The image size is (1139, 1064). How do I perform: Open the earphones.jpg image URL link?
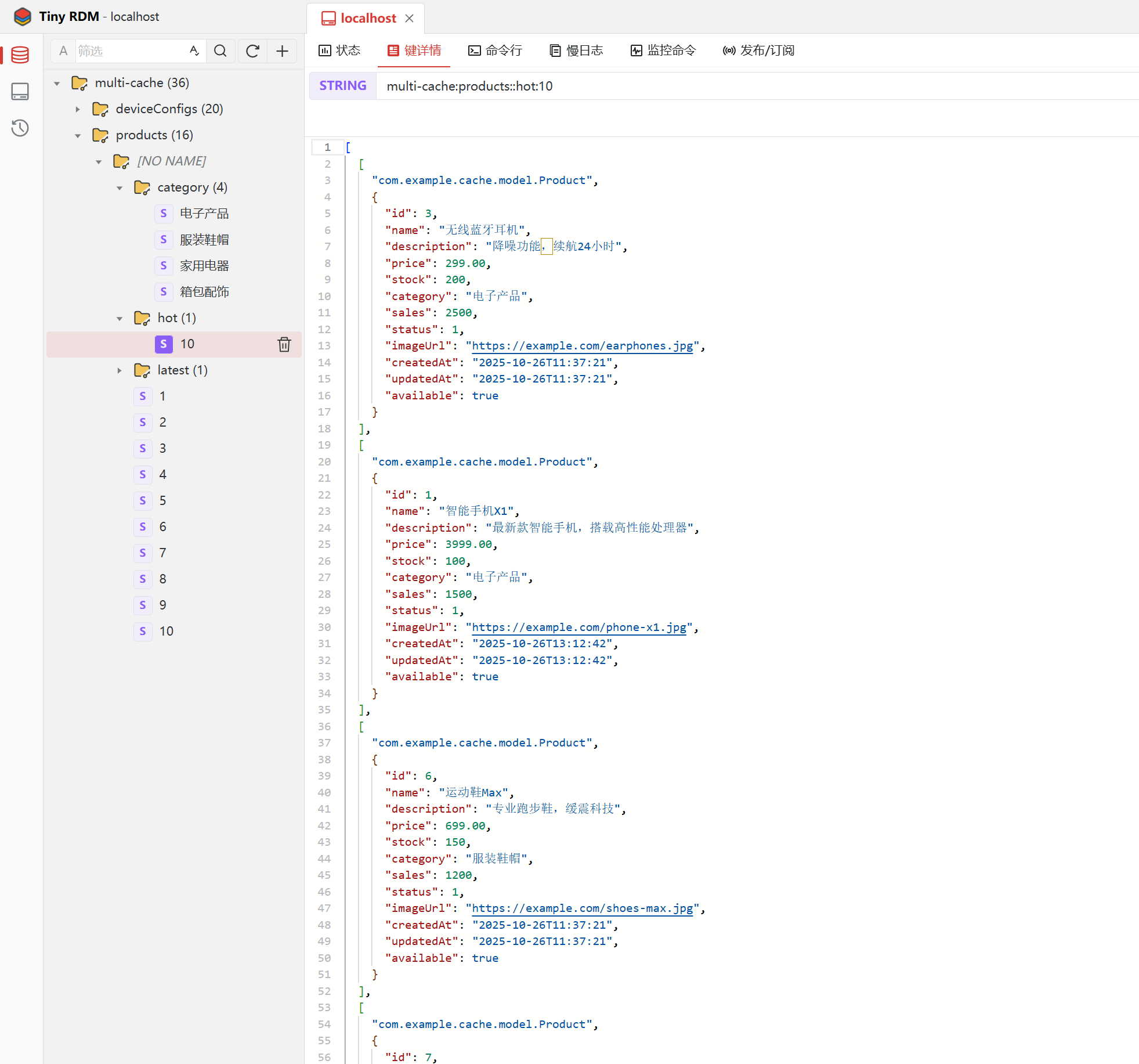click(582, 346)
